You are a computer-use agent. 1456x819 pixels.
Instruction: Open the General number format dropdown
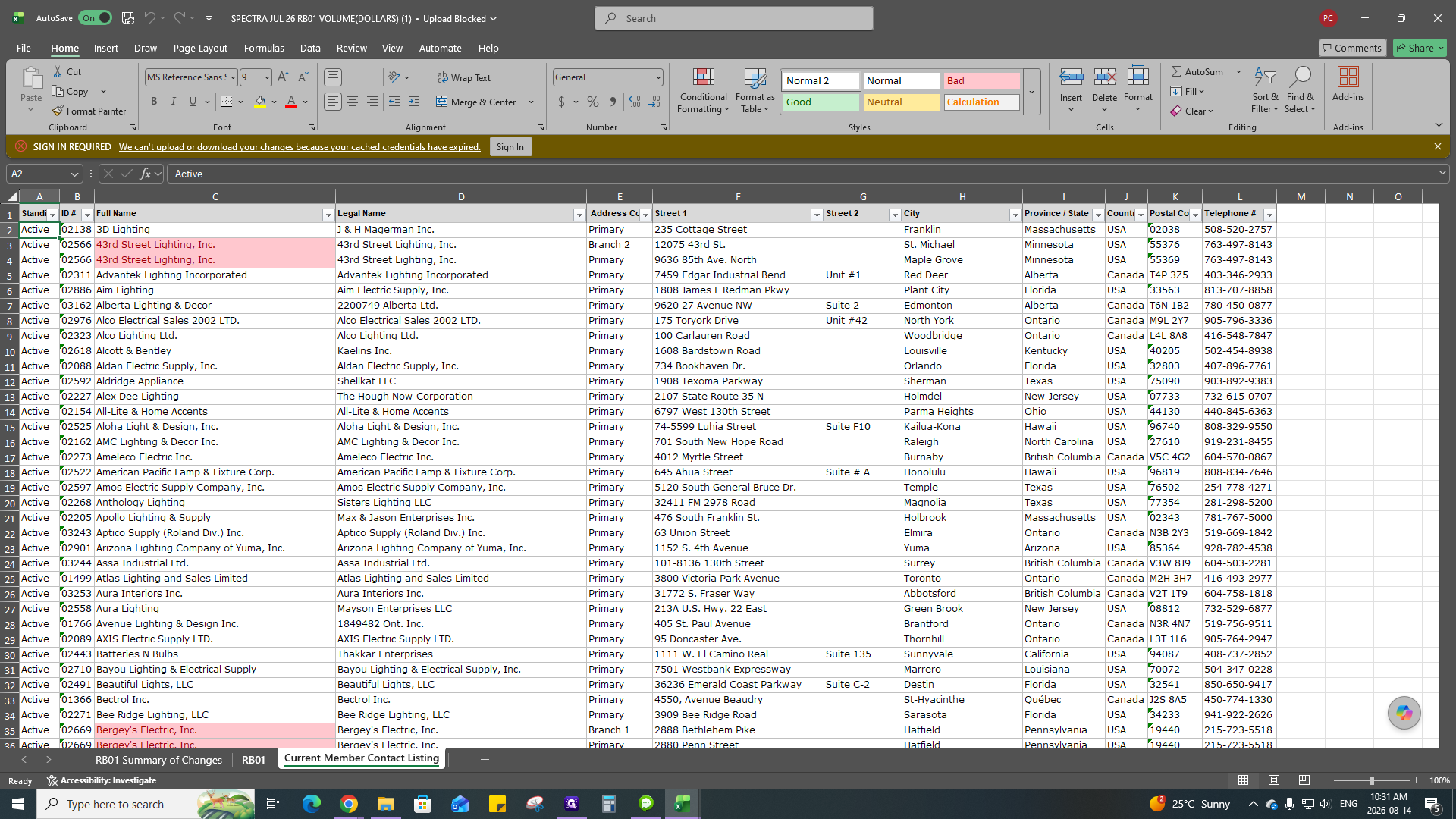[657, 77]
